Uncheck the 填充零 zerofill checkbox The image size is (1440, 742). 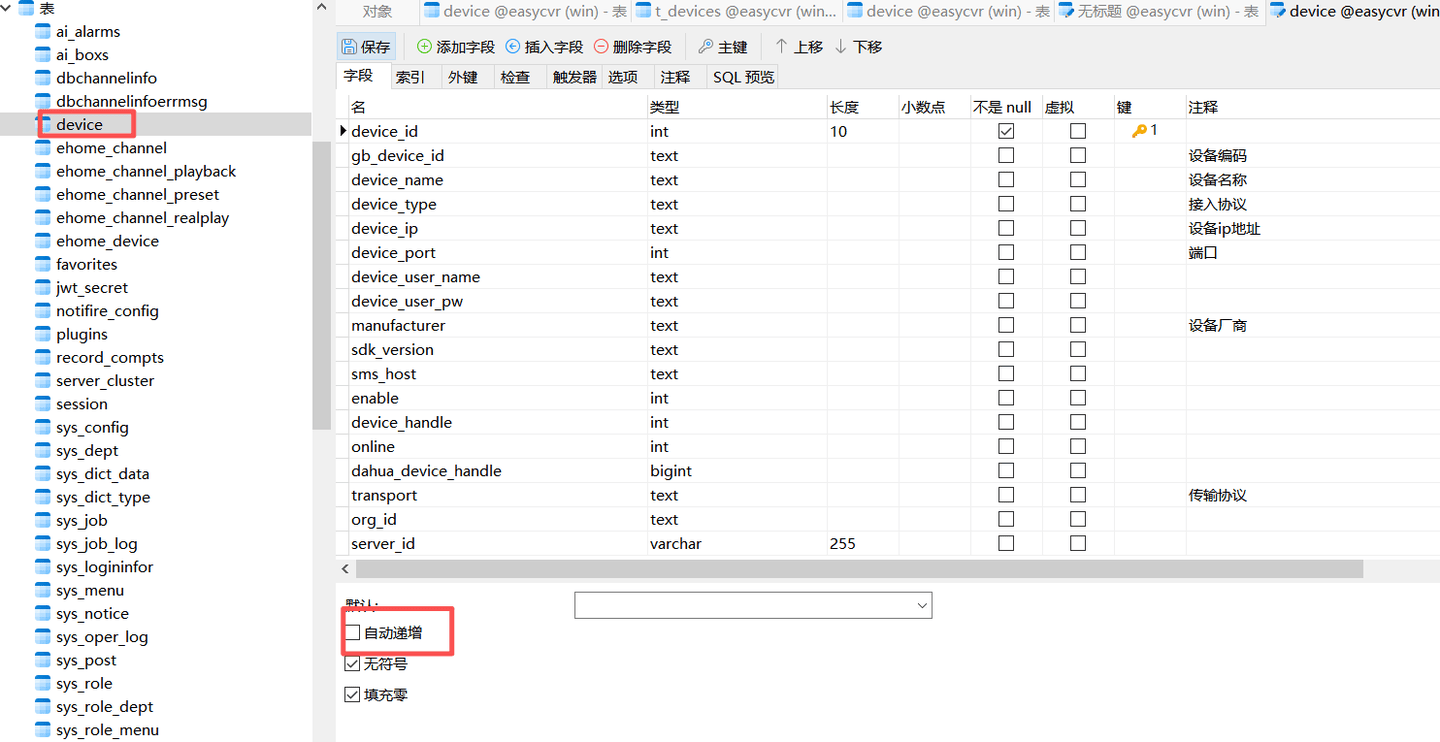click(352, 695)
